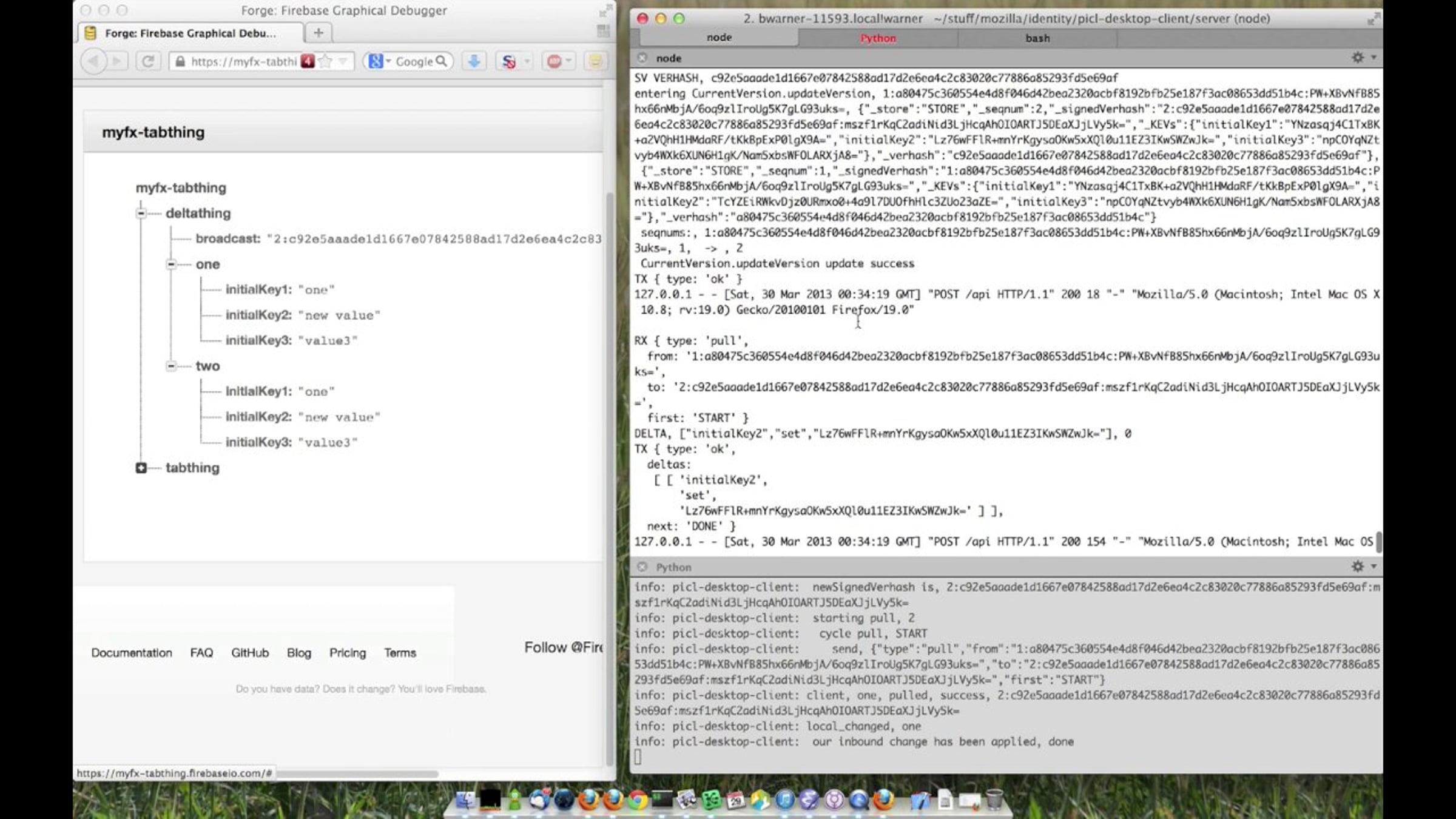Open the URL history dropdown arrow
The height and width of the screenshot is (819, 1456).
[x=343, y=61]
